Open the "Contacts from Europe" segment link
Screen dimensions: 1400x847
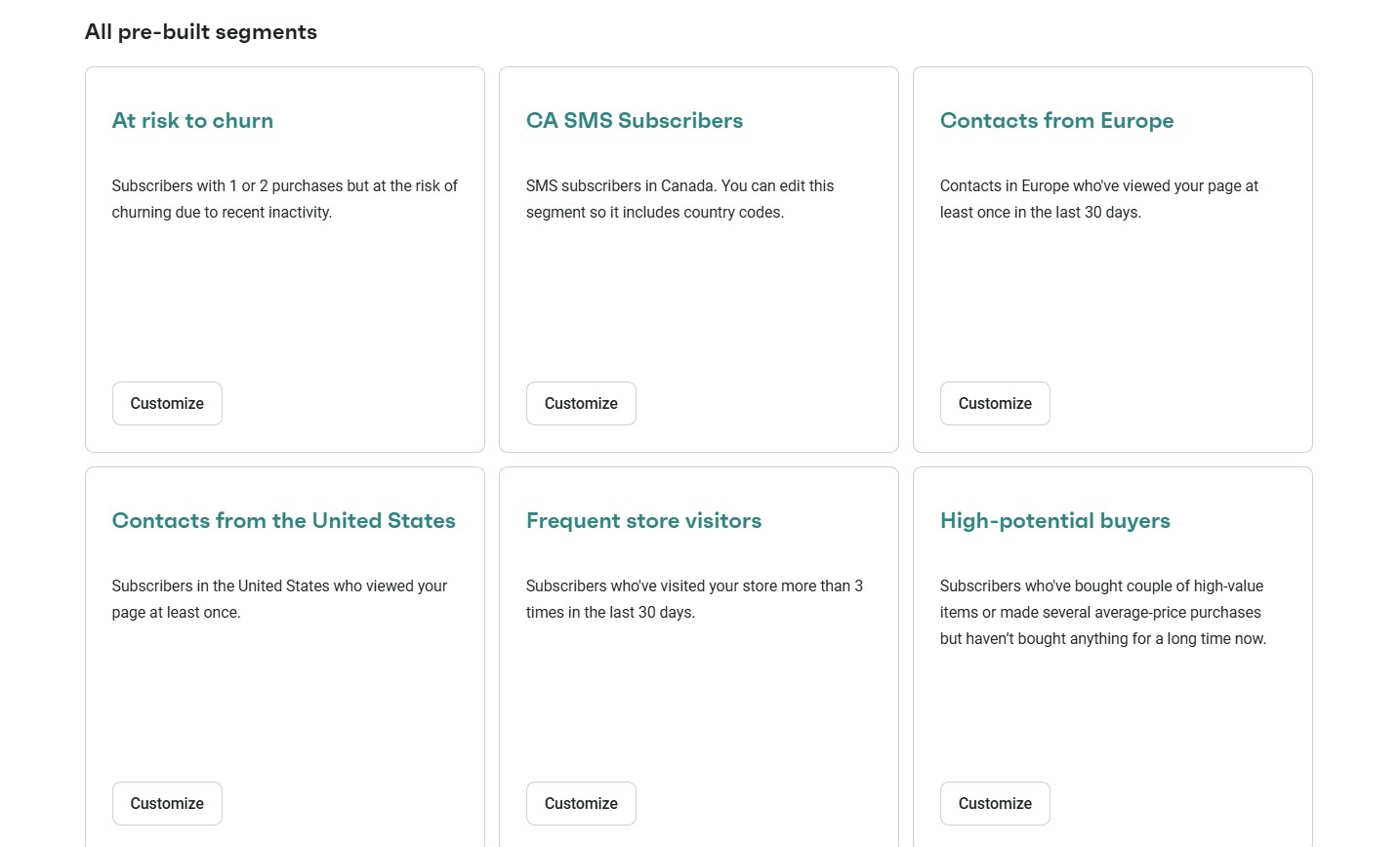pos(1056,120)
